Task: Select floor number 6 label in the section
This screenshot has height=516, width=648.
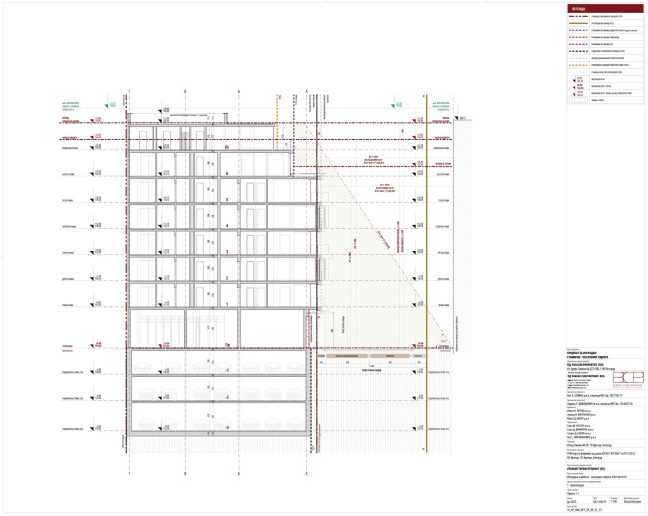Action: point(227,174)
